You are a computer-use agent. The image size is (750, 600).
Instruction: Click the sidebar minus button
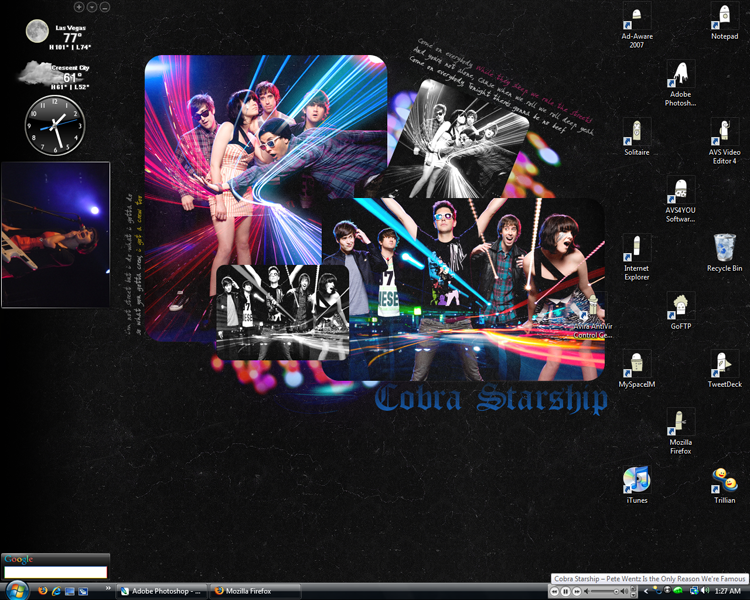pyautogui.click(x=105, y=7)
